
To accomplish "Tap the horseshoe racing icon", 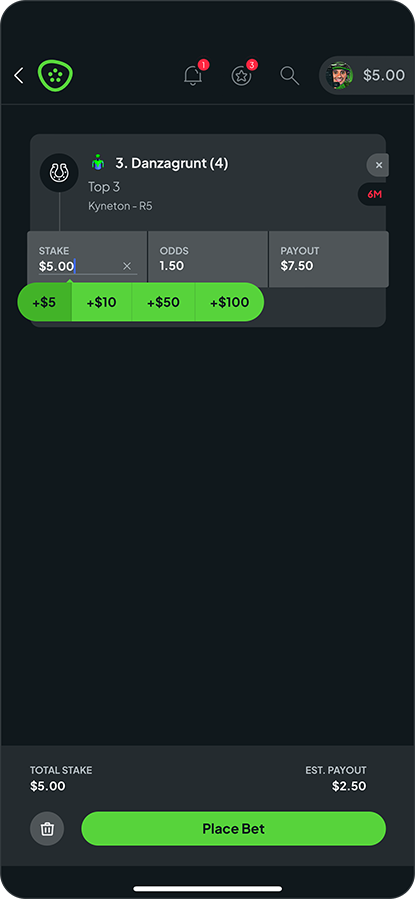I will (59, 173).
